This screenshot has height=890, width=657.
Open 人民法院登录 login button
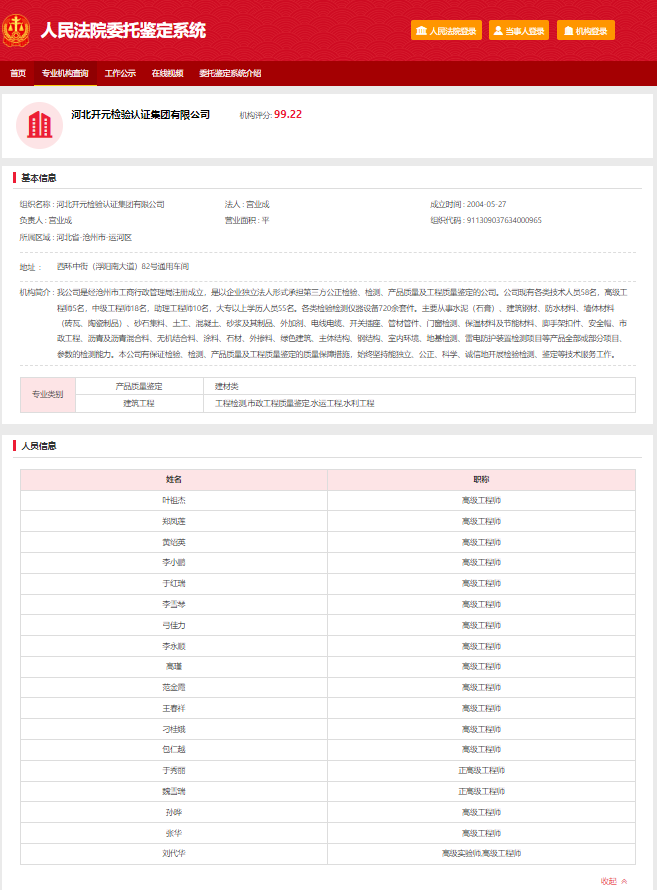pyautogui.click(x=446, y=31)
